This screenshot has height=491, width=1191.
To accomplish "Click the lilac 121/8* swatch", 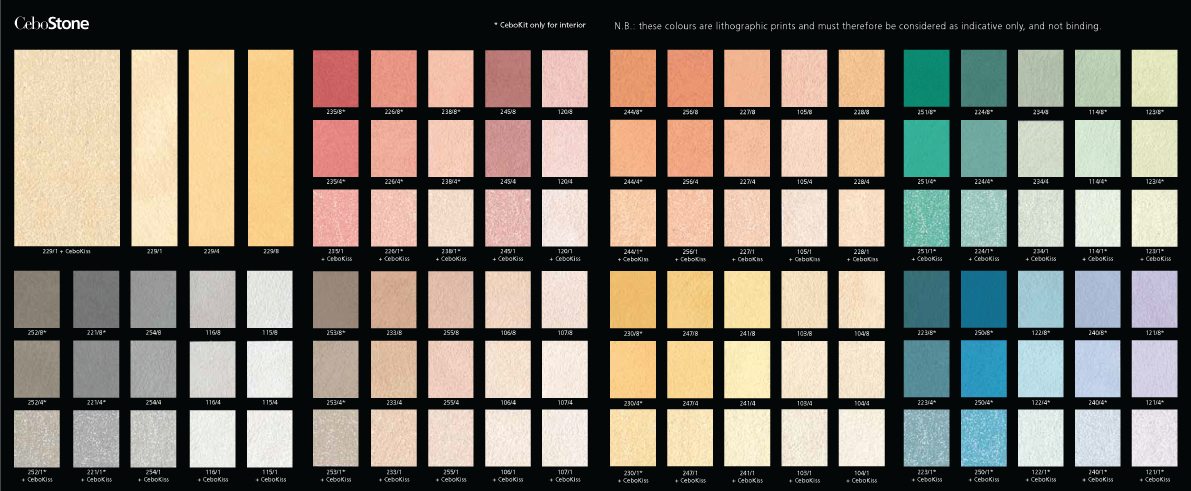I will (1154, 297).
